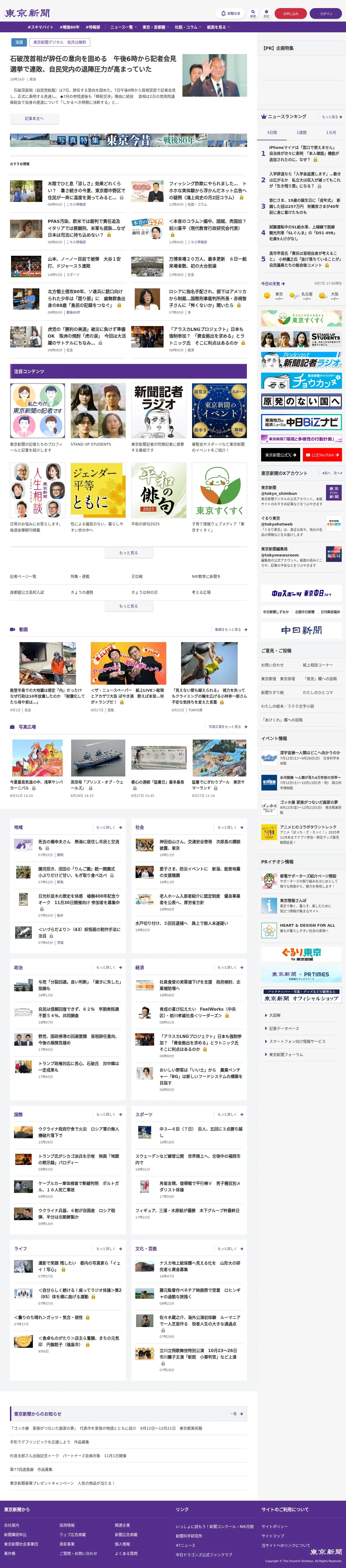This screenshot has width=346, height=1568.
Task: Click the Tokyo sunny weather icon
Action: [x=267, y=296]
